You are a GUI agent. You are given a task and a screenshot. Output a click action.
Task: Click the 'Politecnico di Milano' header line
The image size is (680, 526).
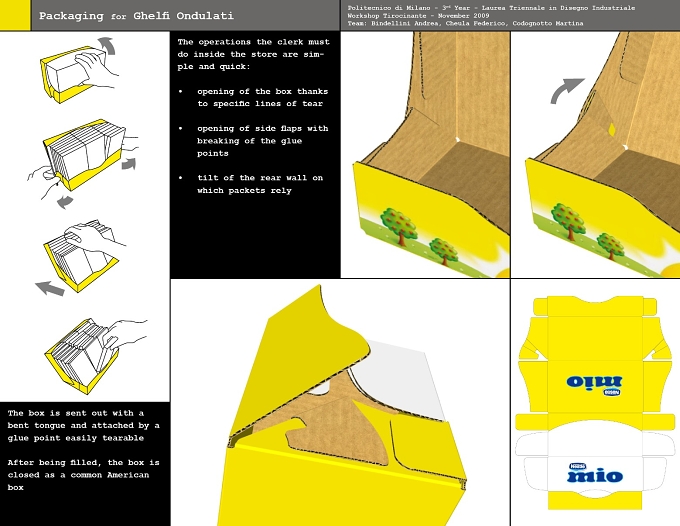(x=491, y=8)
